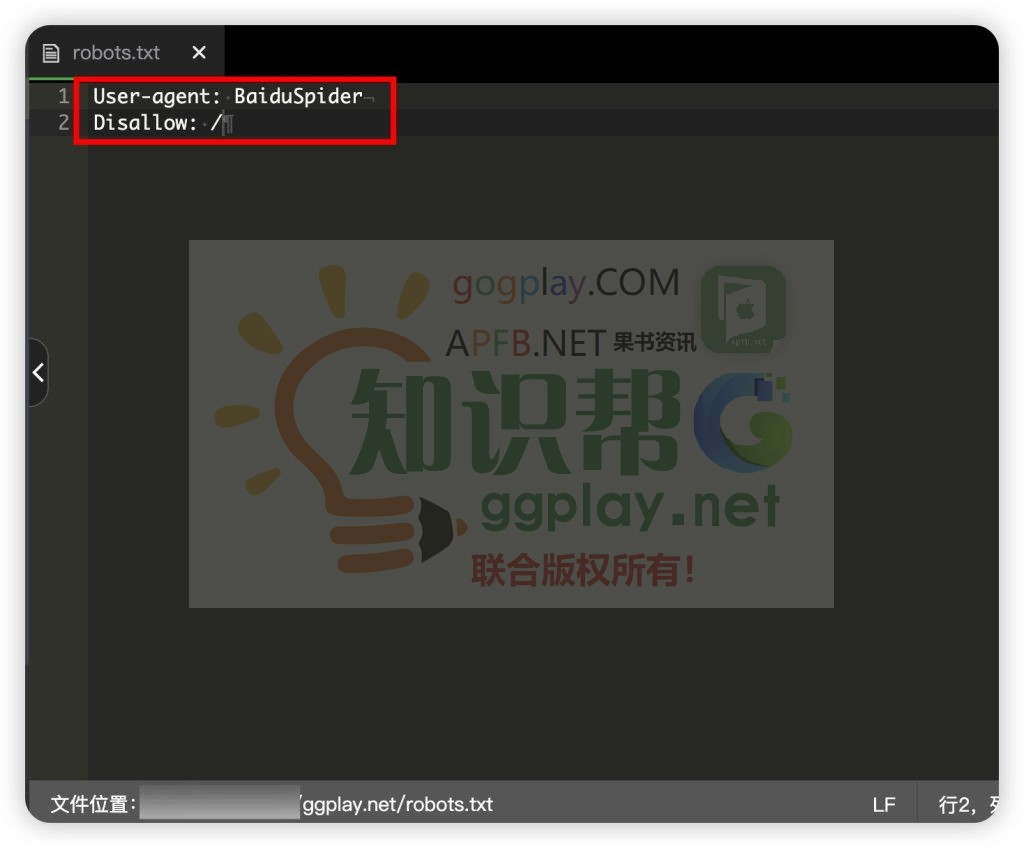Switch to the robots.txt tab
This screenshot has width=1024, height=848.
click(x=116, y=53)
